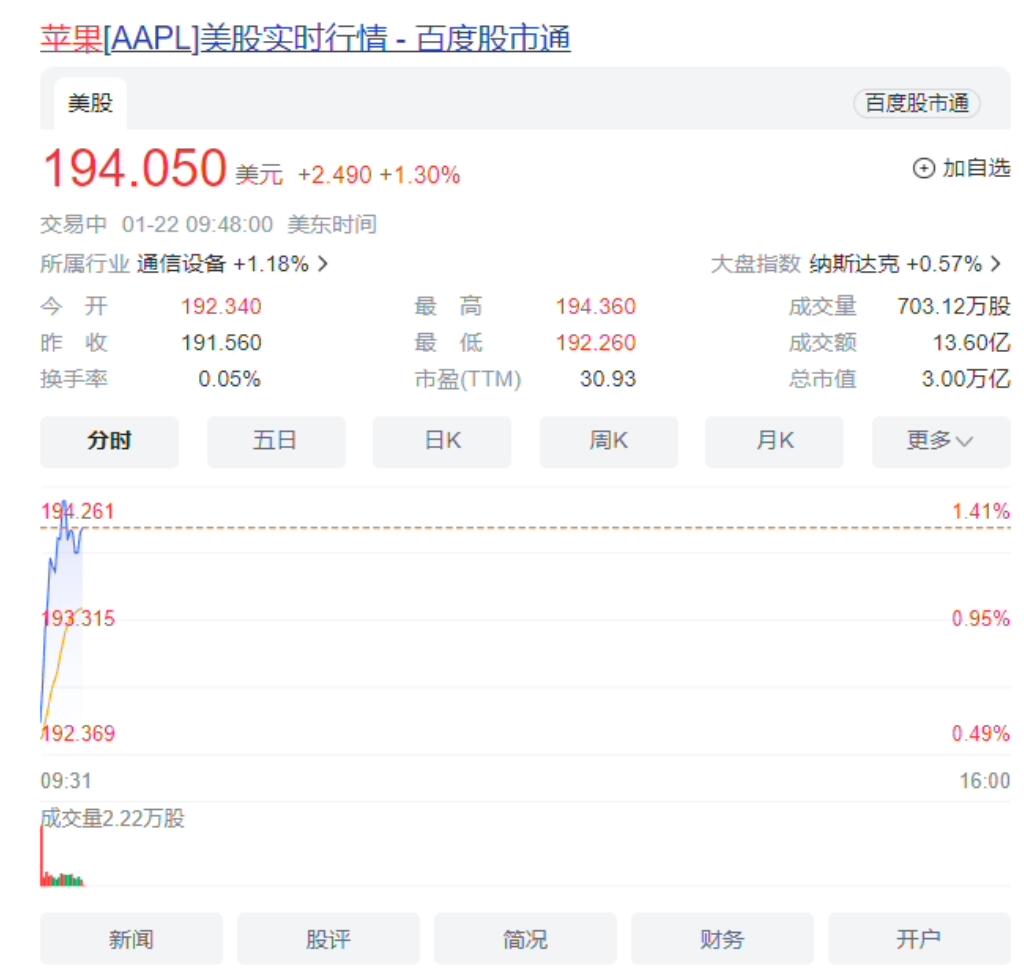Open the 股评 section button
Viewport: 1024px width, 977px height.
click(328, 939)
